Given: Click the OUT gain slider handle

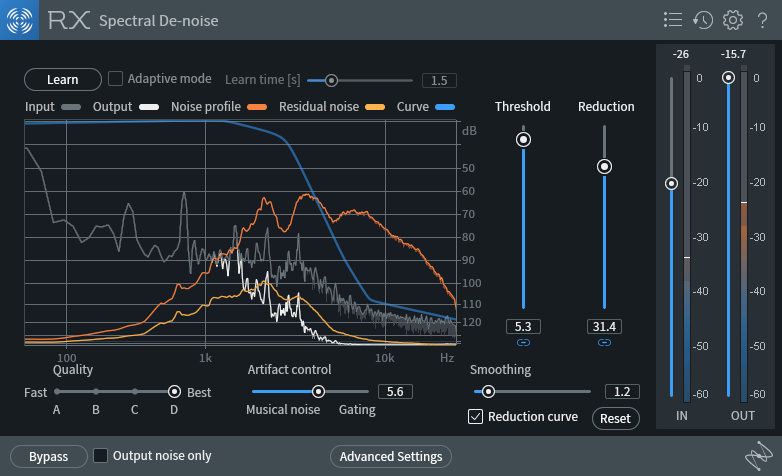Looking at the screenshot, I should click(729, 77).
